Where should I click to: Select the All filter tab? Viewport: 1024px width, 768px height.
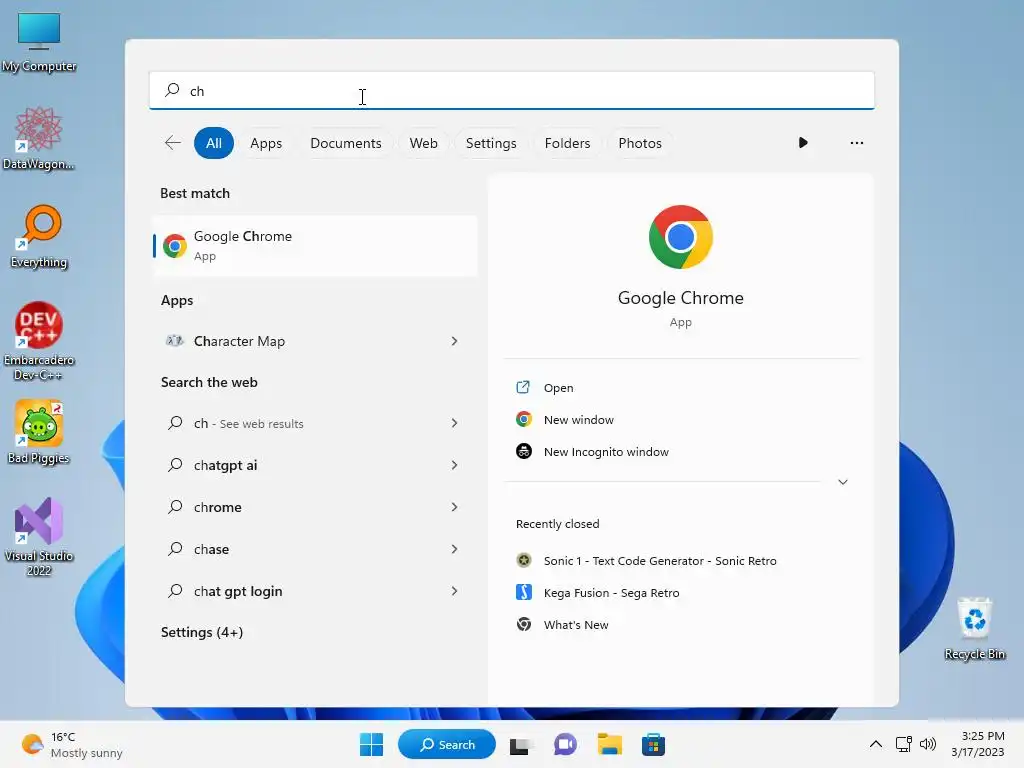214,143
